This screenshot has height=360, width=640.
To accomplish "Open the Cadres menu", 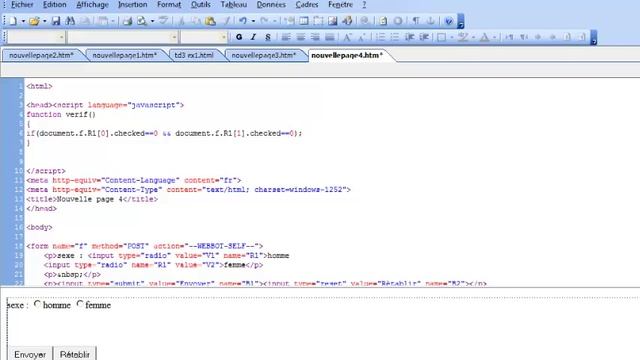I will click(307, 4).
